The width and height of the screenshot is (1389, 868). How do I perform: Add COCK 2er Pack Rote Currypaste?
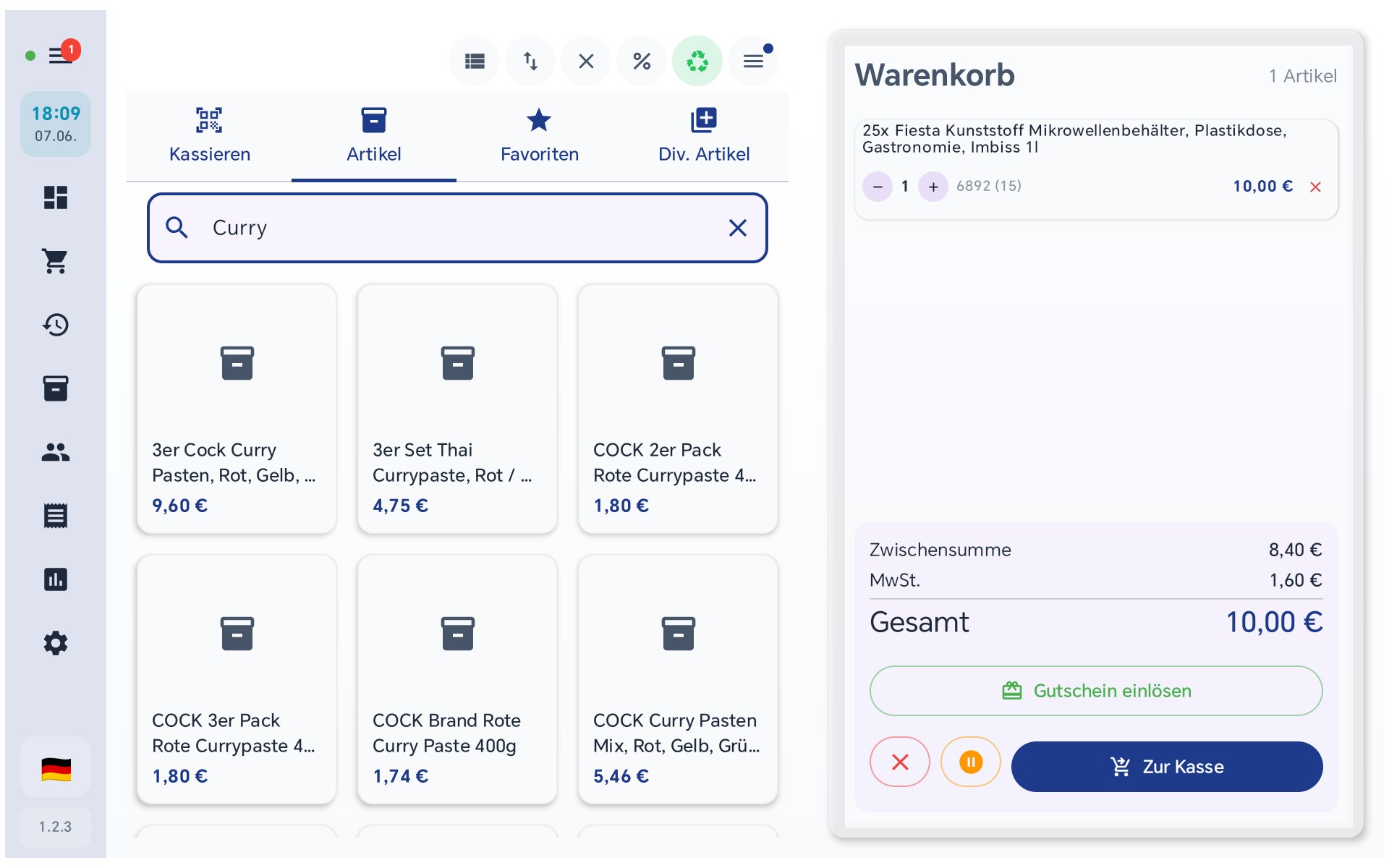pyautogui.click(x=678, y=409)
